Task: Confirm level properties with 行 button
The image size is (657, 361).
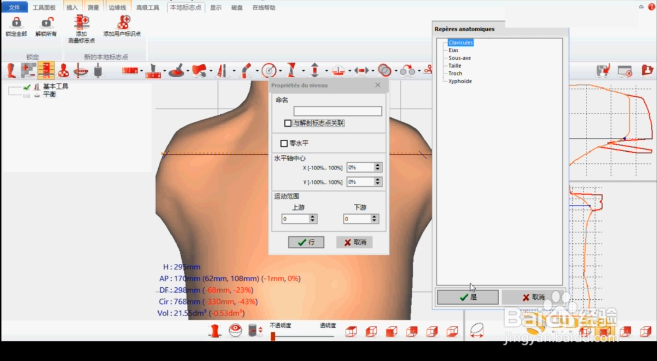Action: tap(306, 242)
